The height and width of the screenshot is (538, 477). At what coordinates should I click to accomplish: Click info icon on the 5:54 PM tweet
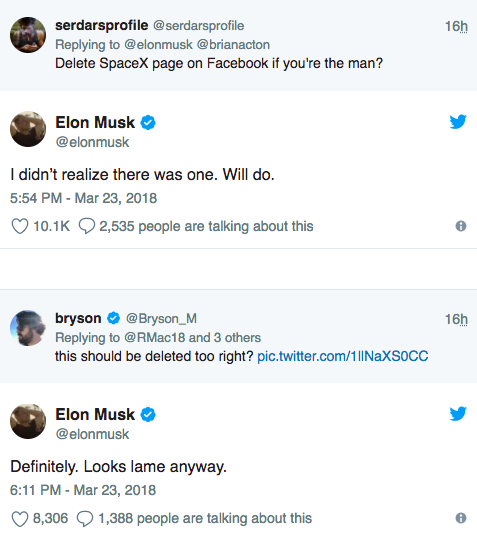pyautogui.click(x=461, y=226)
